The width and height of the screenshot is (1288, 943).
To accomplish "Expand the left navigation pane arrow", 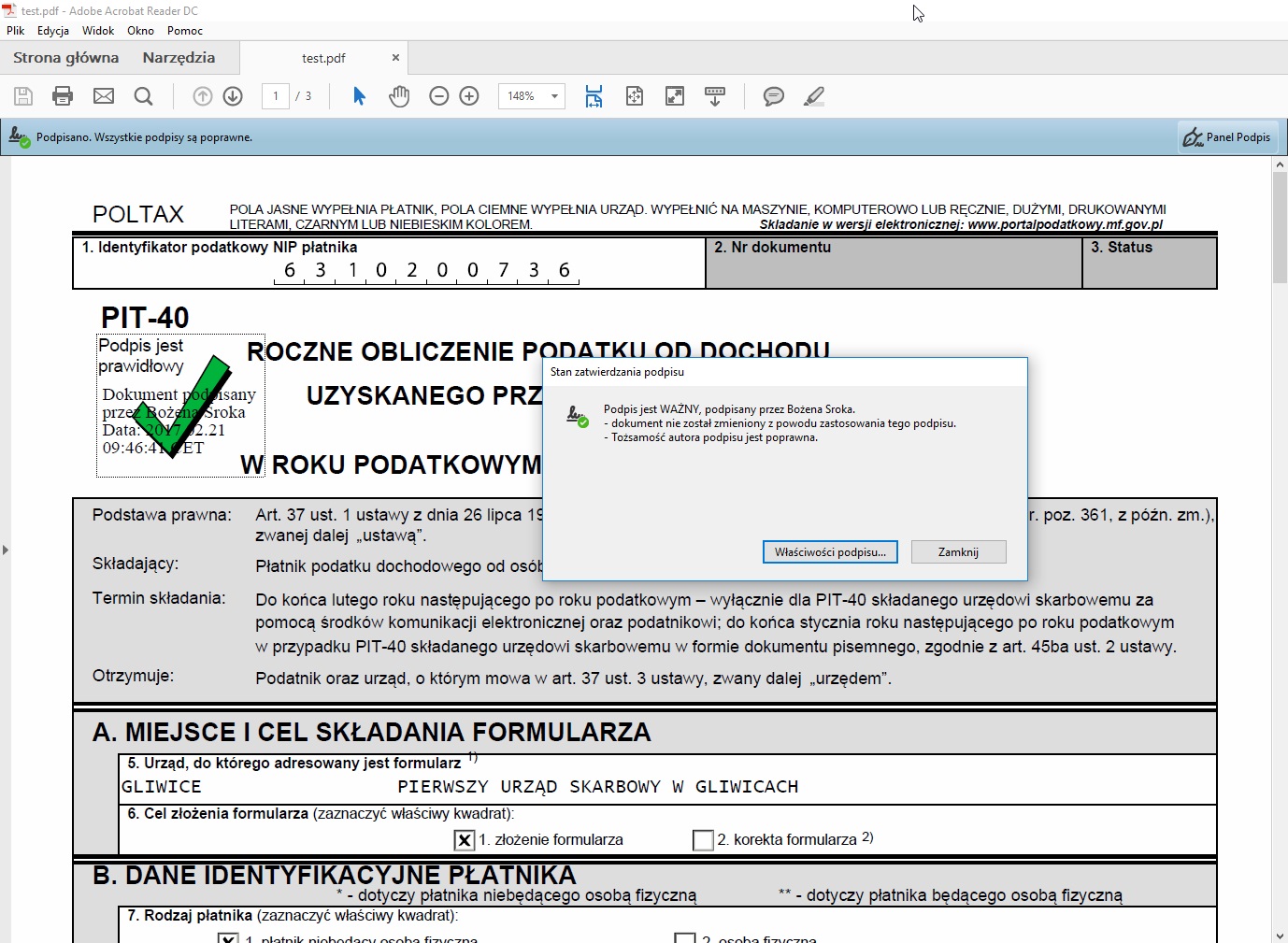I will [6, 550].
